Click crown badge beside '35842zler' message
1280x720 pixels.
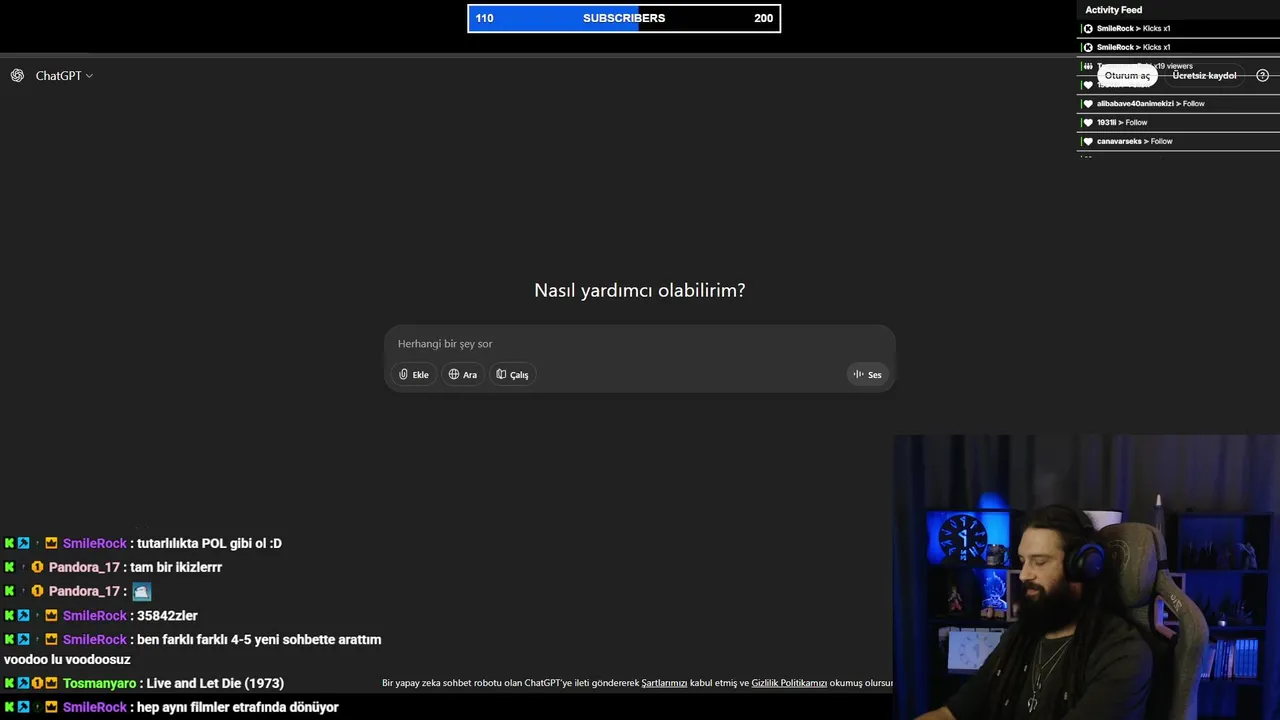pos(51,616)
